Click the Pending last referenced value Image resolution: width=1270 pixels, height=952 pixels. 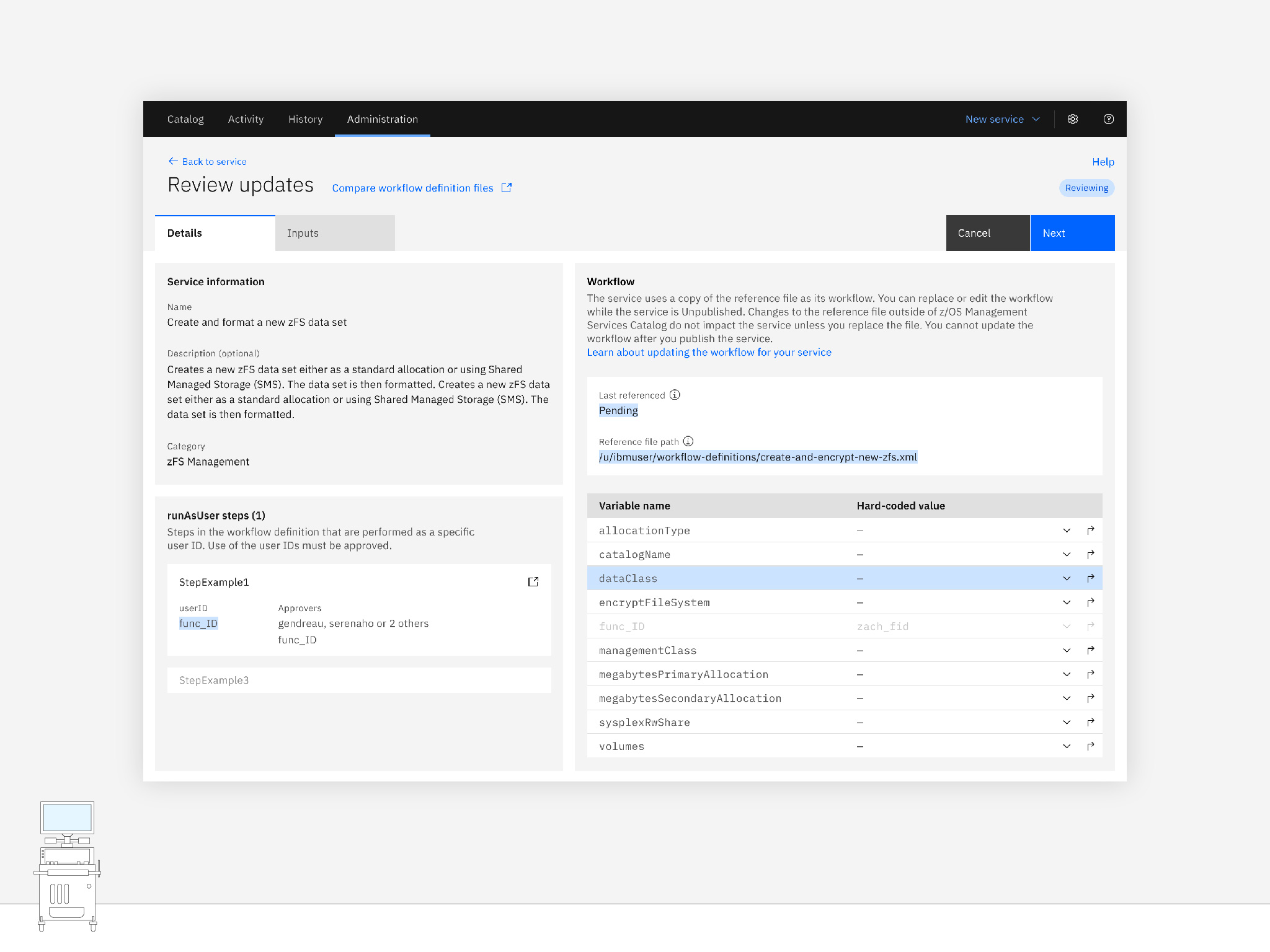coord(618,410)
